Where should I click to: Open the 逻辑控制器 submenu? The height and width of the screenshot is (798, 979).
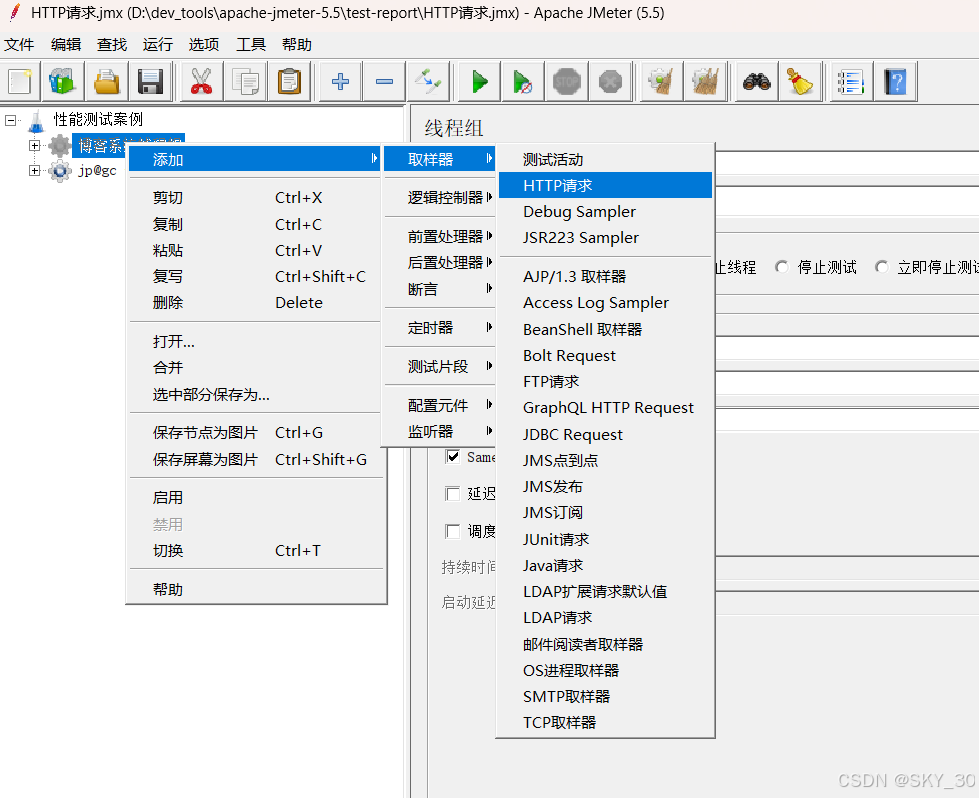440,198
